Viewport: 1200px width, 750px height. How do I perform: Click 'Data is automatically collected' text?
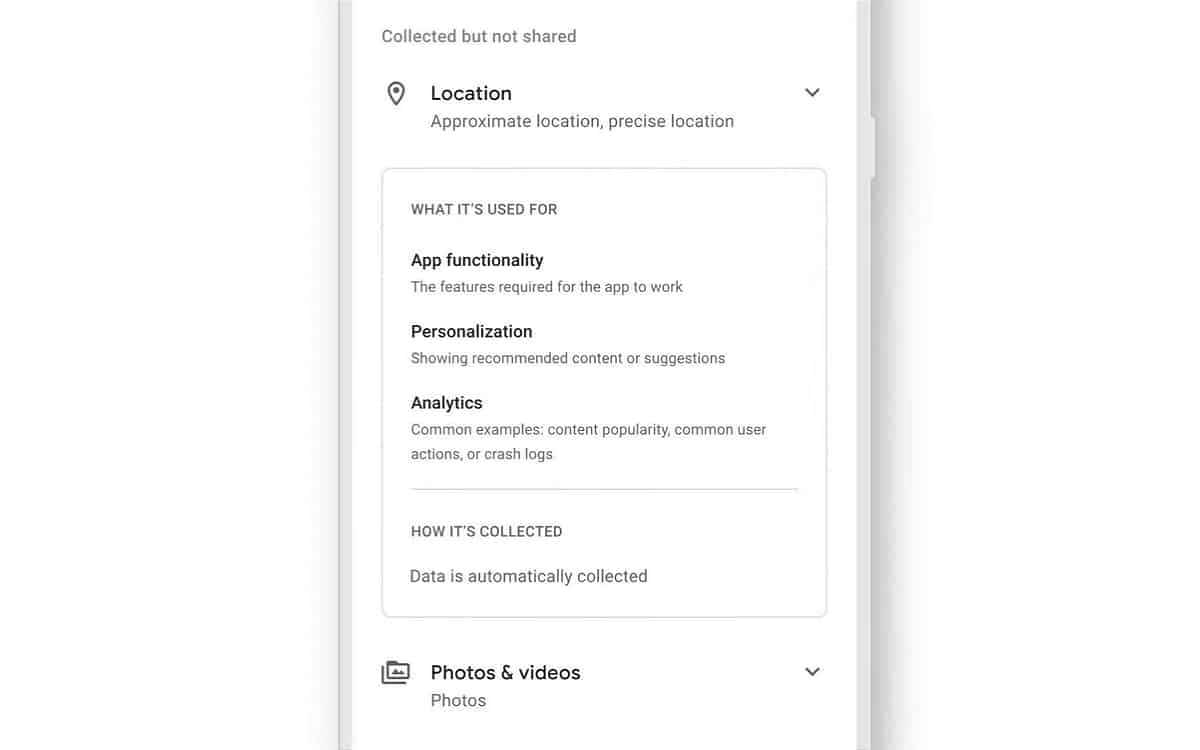(x=529, y=576)
